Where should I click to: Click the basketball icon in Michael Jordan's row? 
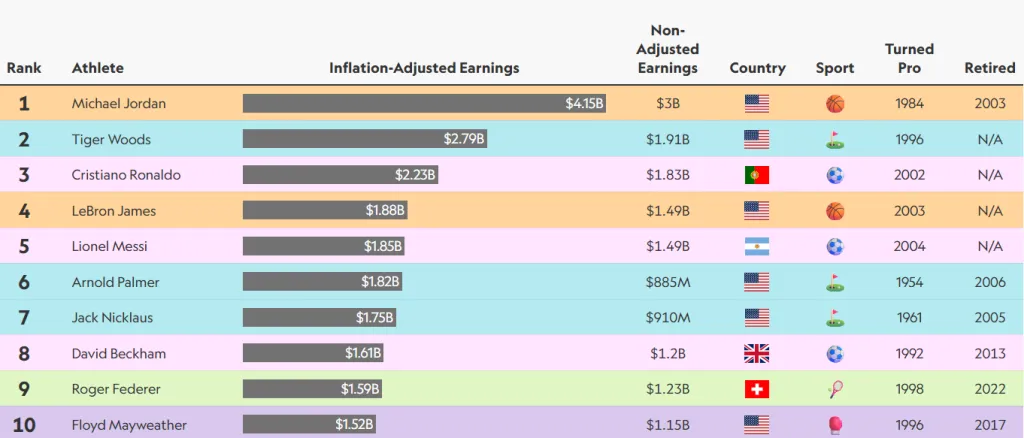pyautogui.click(x=835, y=103)
